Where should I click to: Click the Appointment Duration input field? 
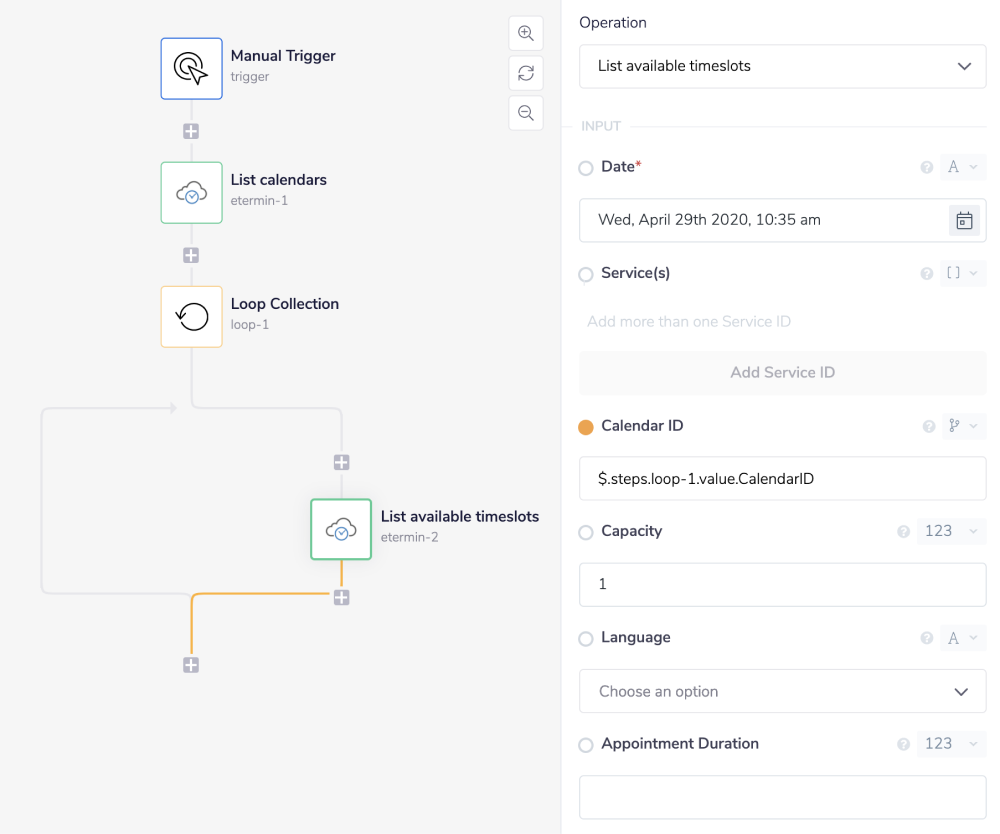coord(782,797)
